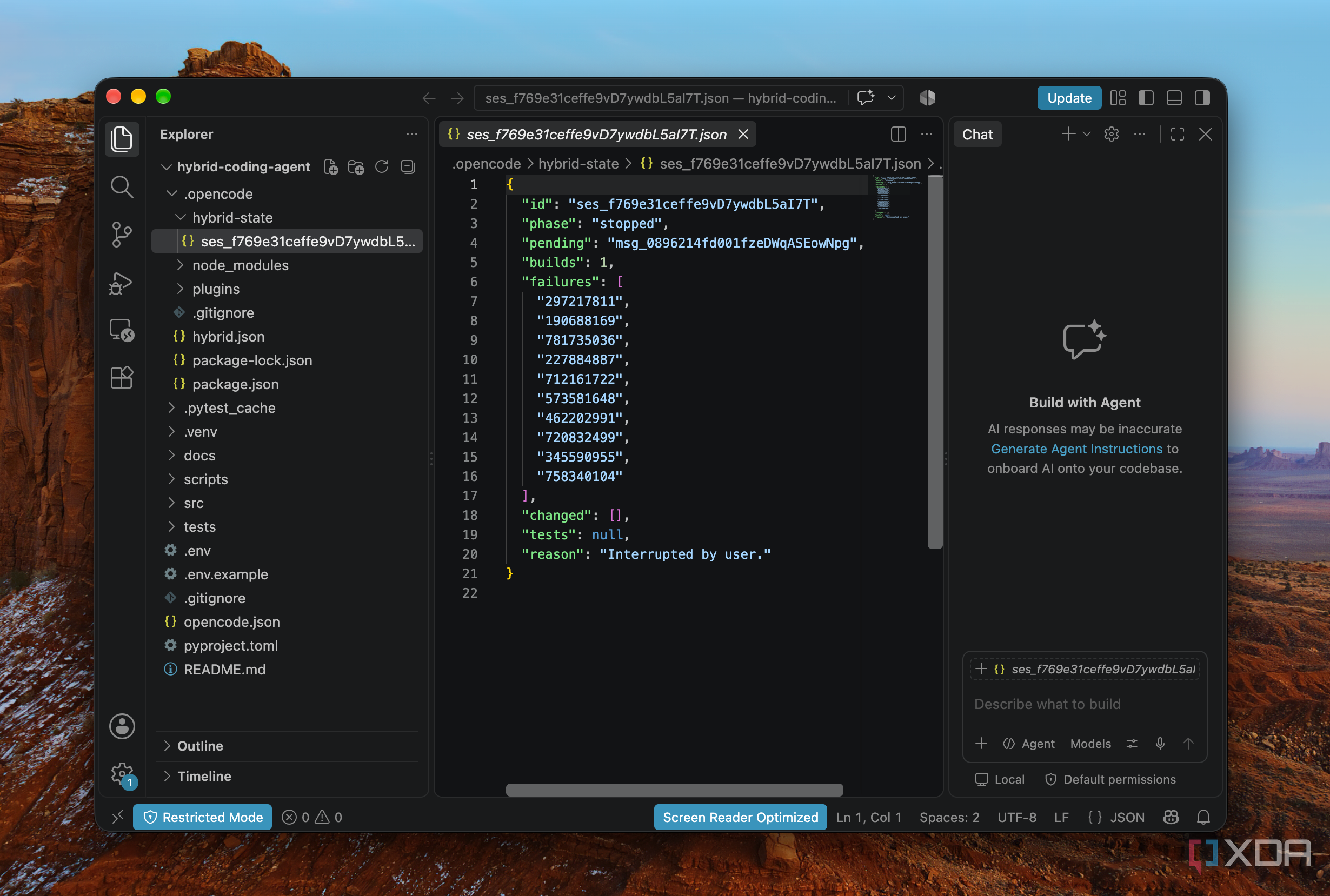Viewport: 1330px width, 896px height.
Task: Open the Extensions view
Action: [x=122, y=377]
